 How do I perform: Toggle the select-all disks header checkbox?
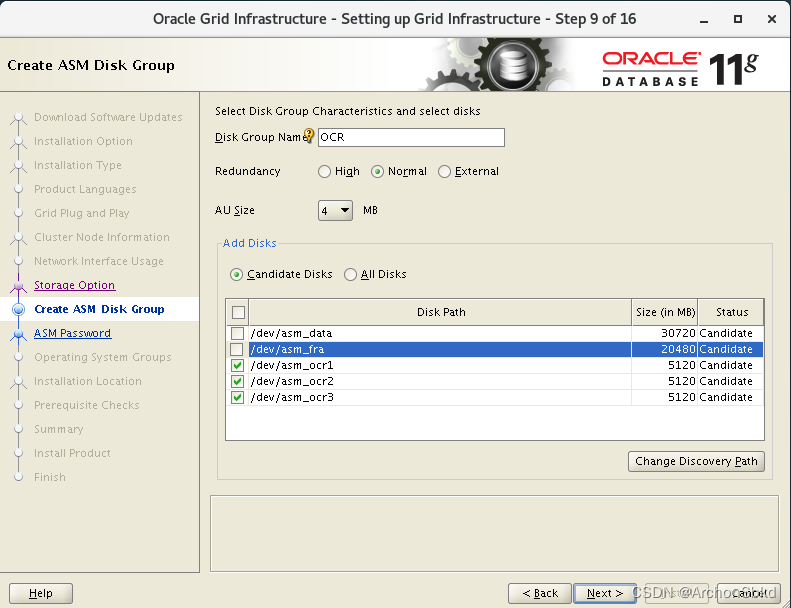[x=238, y=312]
